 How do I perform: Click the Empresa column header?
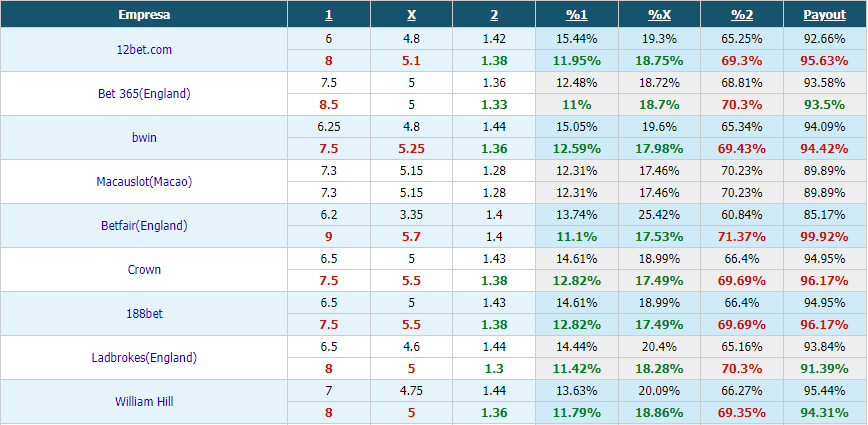point(144,15)
